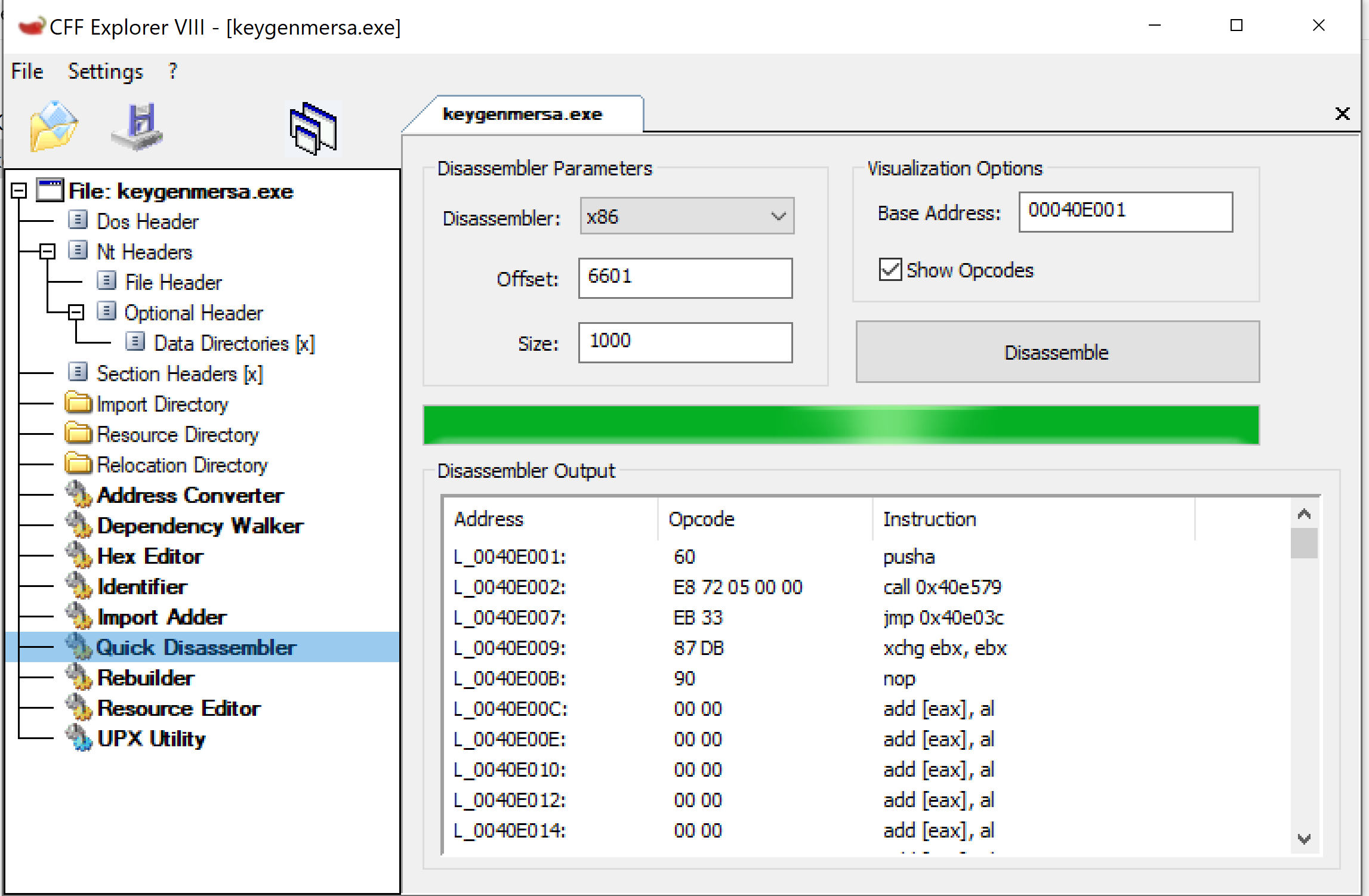Click the cascading windows toolbar icon

click(x=313, y=128)
